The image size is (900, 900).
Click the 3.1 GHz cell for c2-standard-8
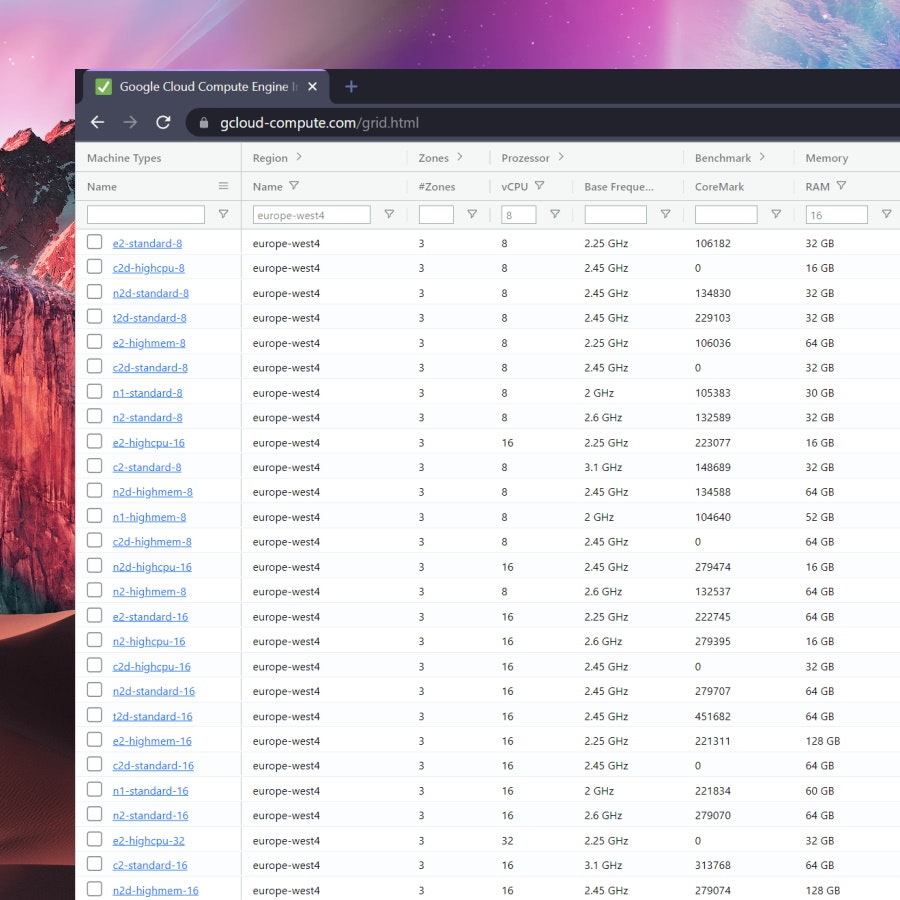coord(603,467)
